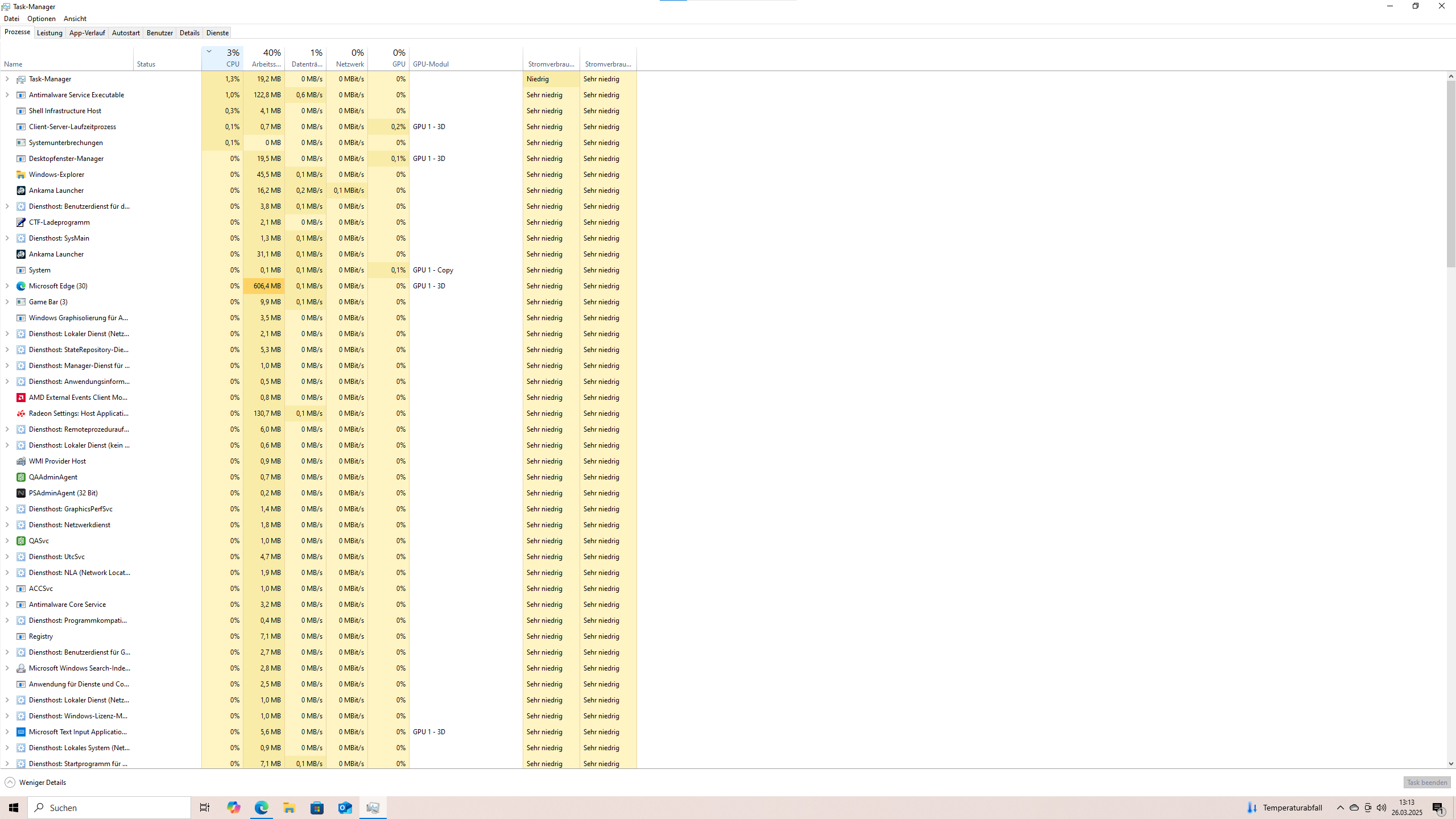Image resolution: width=1456 pixels, height=819 pixels.
Task: Expand the Antimalware Service Executable entry
Action: point(7,95)
